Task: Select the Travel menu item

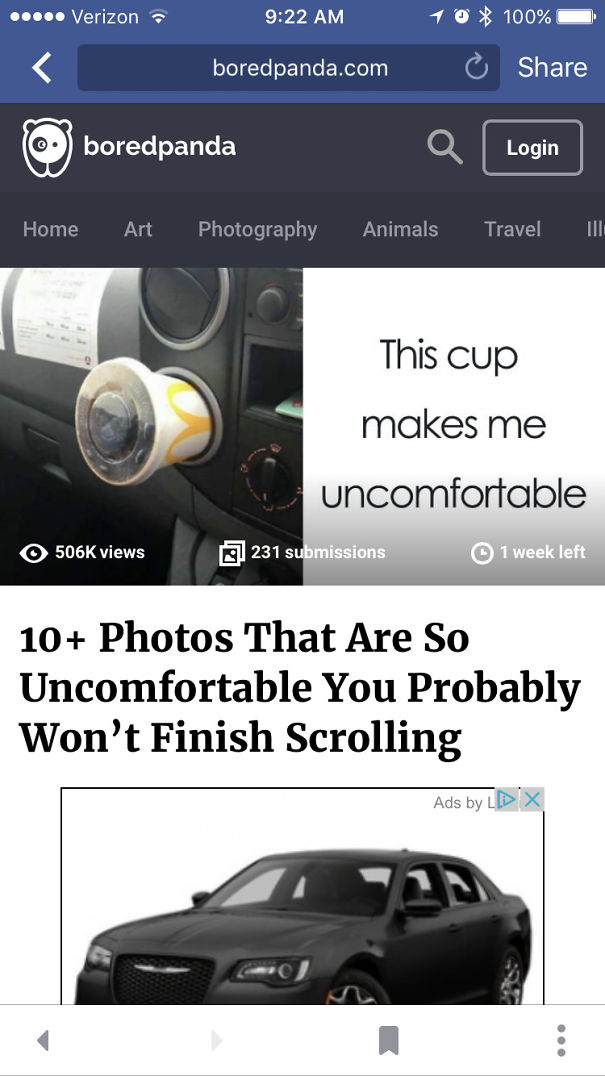Action: [512, 229]
